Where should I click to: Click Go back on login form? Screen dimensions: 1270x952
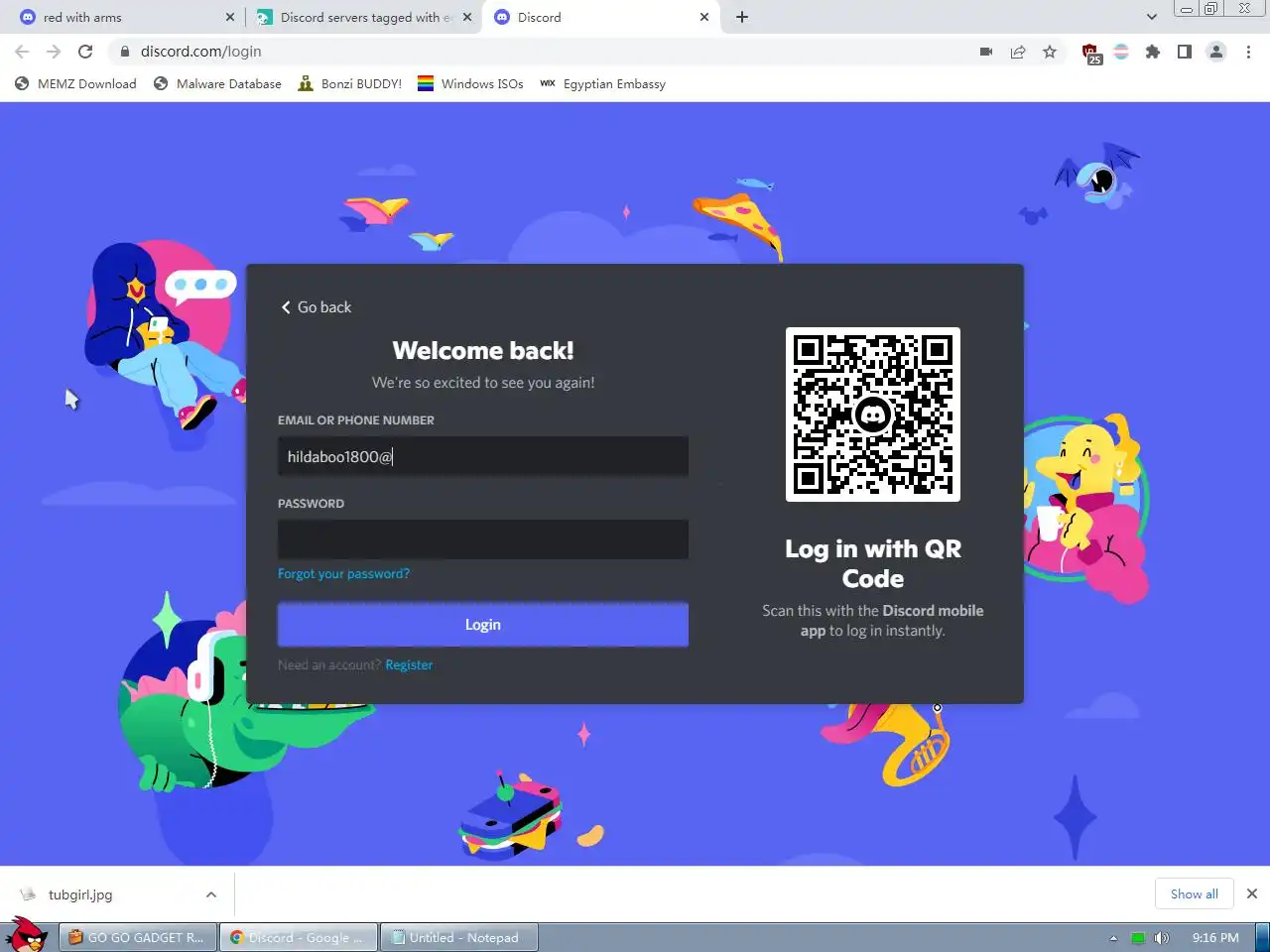coord(316,307)
